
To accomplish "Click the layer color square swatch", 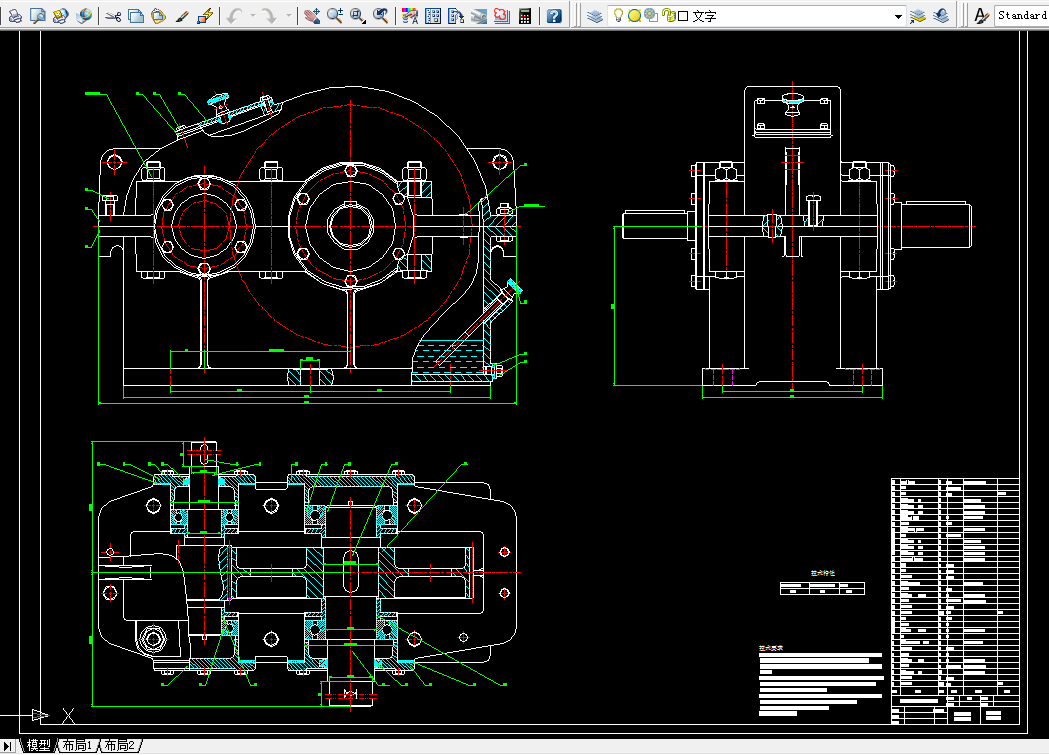I will coord(683,16).
